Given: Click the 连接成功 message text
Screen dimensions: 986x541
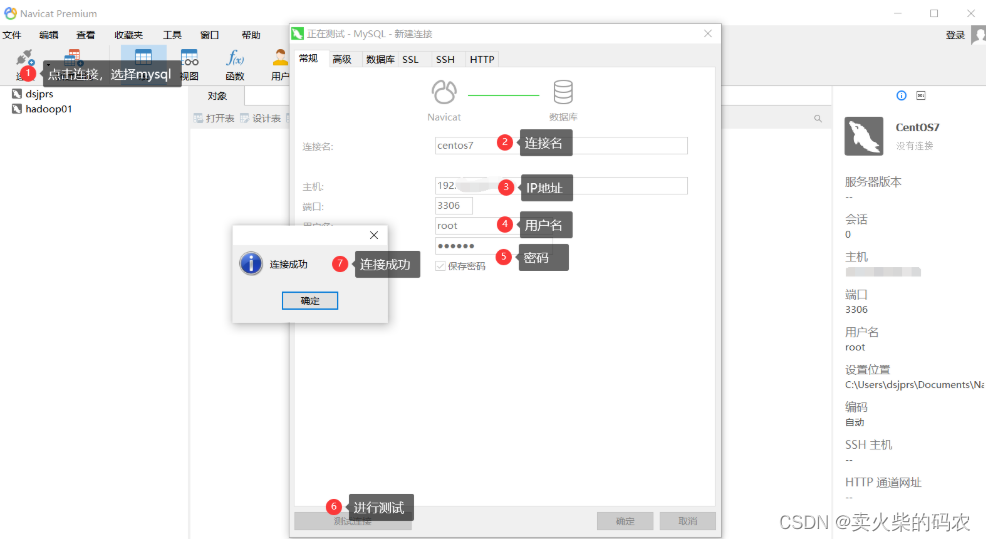Looking at the screenshot, I should pos(289,264).
